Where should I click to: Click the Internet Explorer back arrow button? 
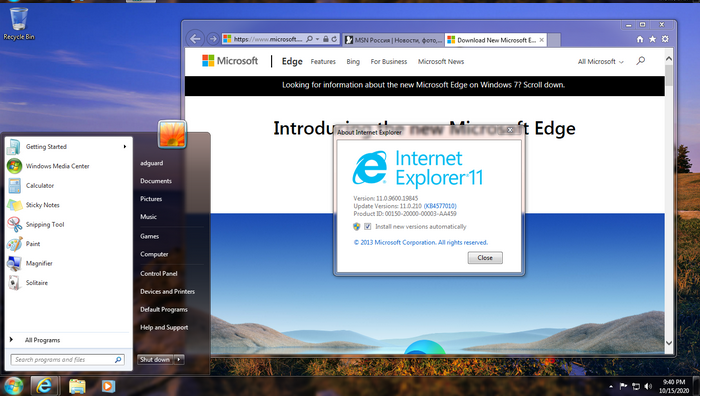tap(195, 39)
